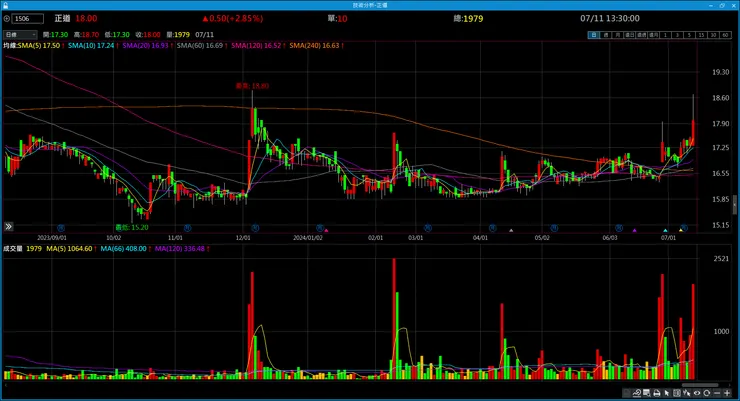Click the 2024/01/02 date axis label
Image resolution: width=740 pixels, height=401 pixels.
[x=308, y=238]
